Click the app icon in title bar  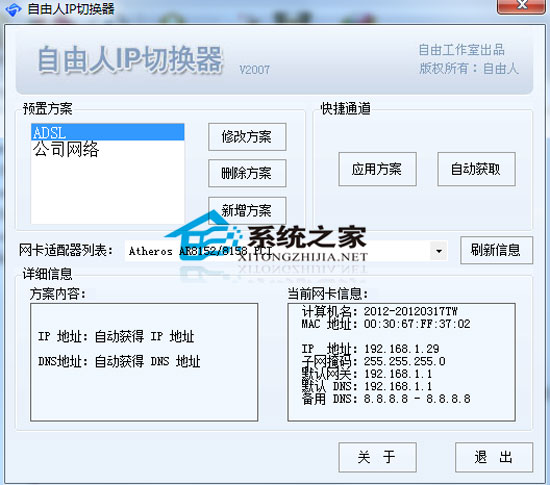click(x=13, y=9)
